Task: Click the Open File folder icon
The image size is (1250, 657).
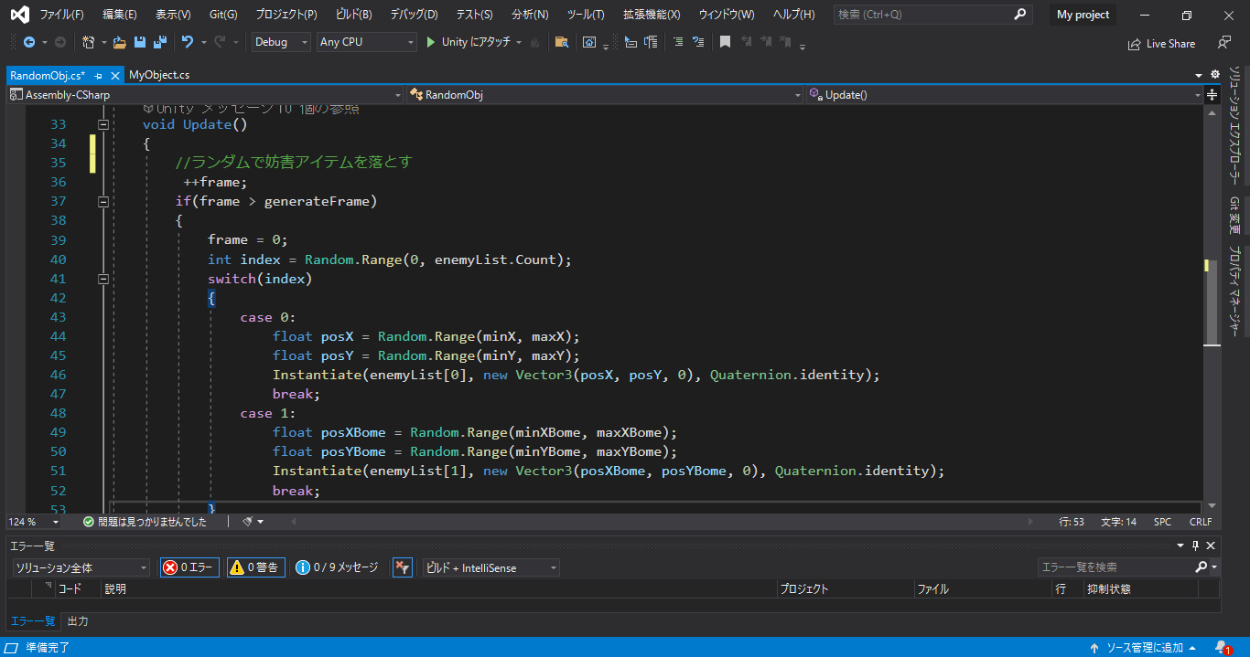Action: tap(119, 42)
